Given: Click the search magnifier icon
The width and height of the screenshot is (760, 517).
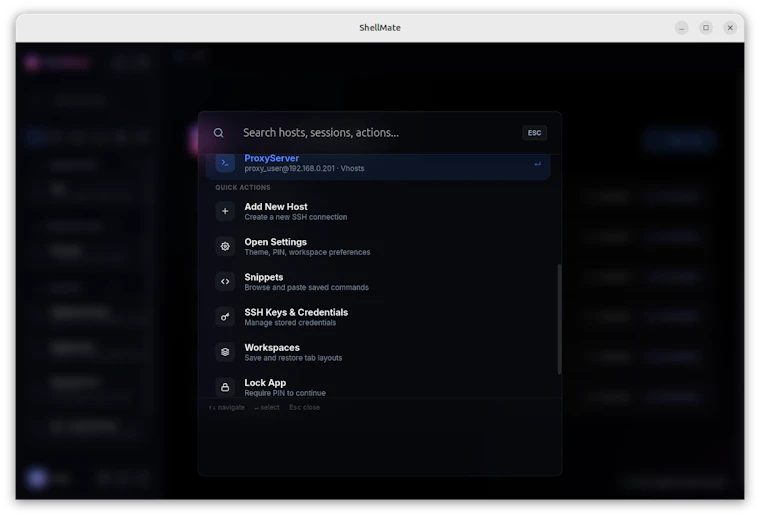Looking at the screenshot, I should (x=219, y=133).
